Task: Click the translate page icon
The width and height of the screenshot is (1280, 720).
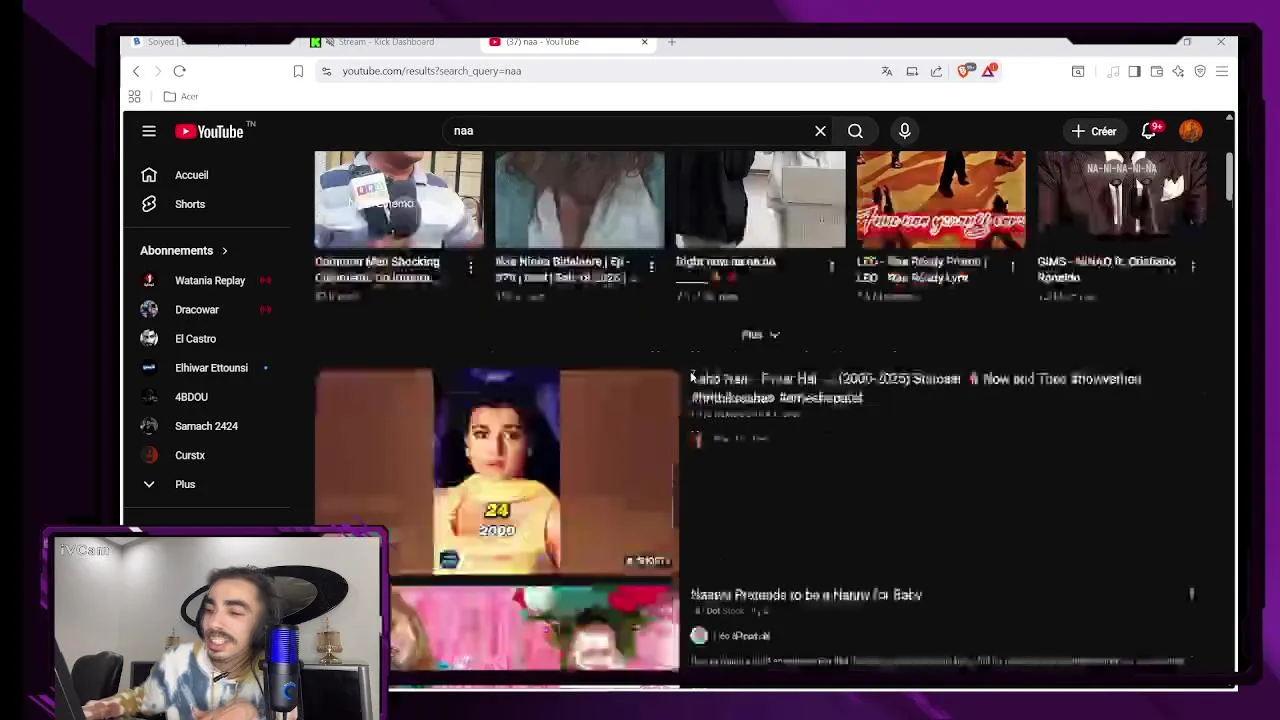Action: tap(887, 71)
